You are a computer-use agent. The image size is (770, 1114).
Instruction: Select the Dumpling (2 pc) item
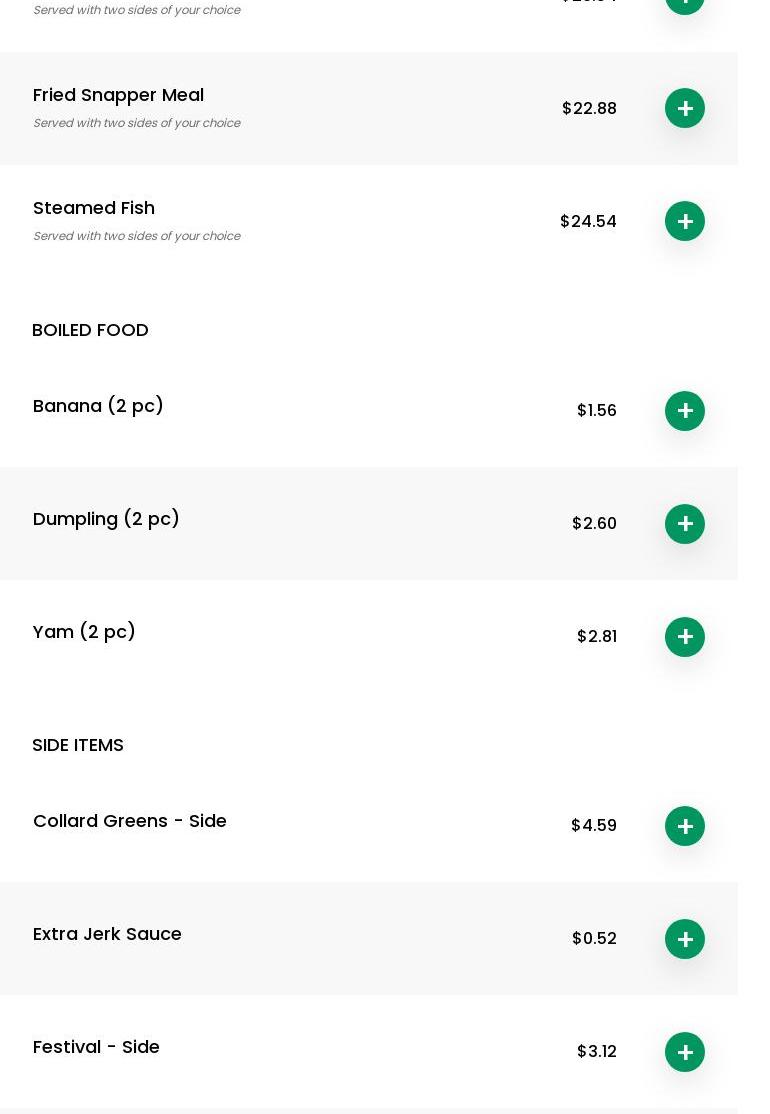click(x=106, y=519)
